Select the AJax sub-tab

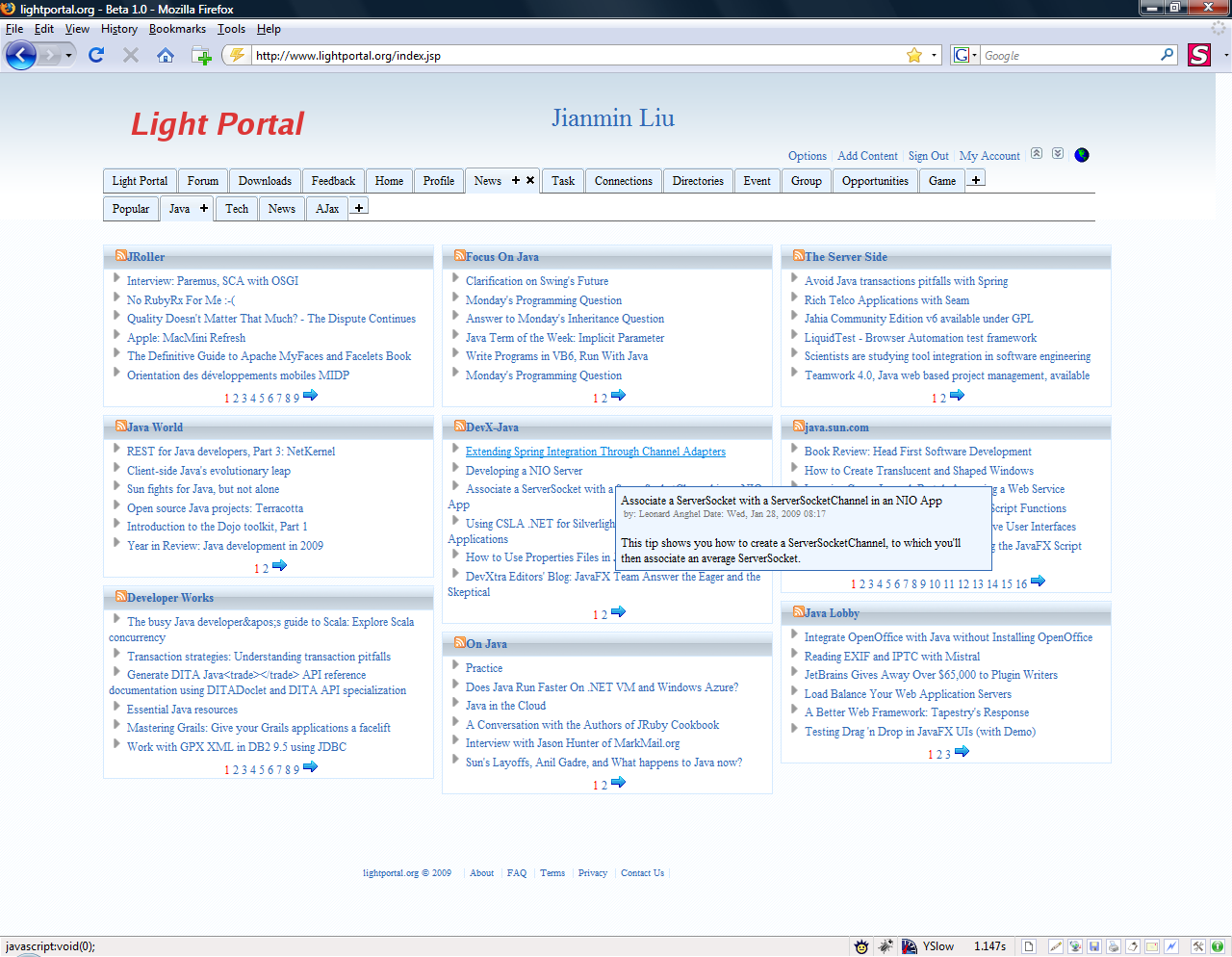coord(327,209)
